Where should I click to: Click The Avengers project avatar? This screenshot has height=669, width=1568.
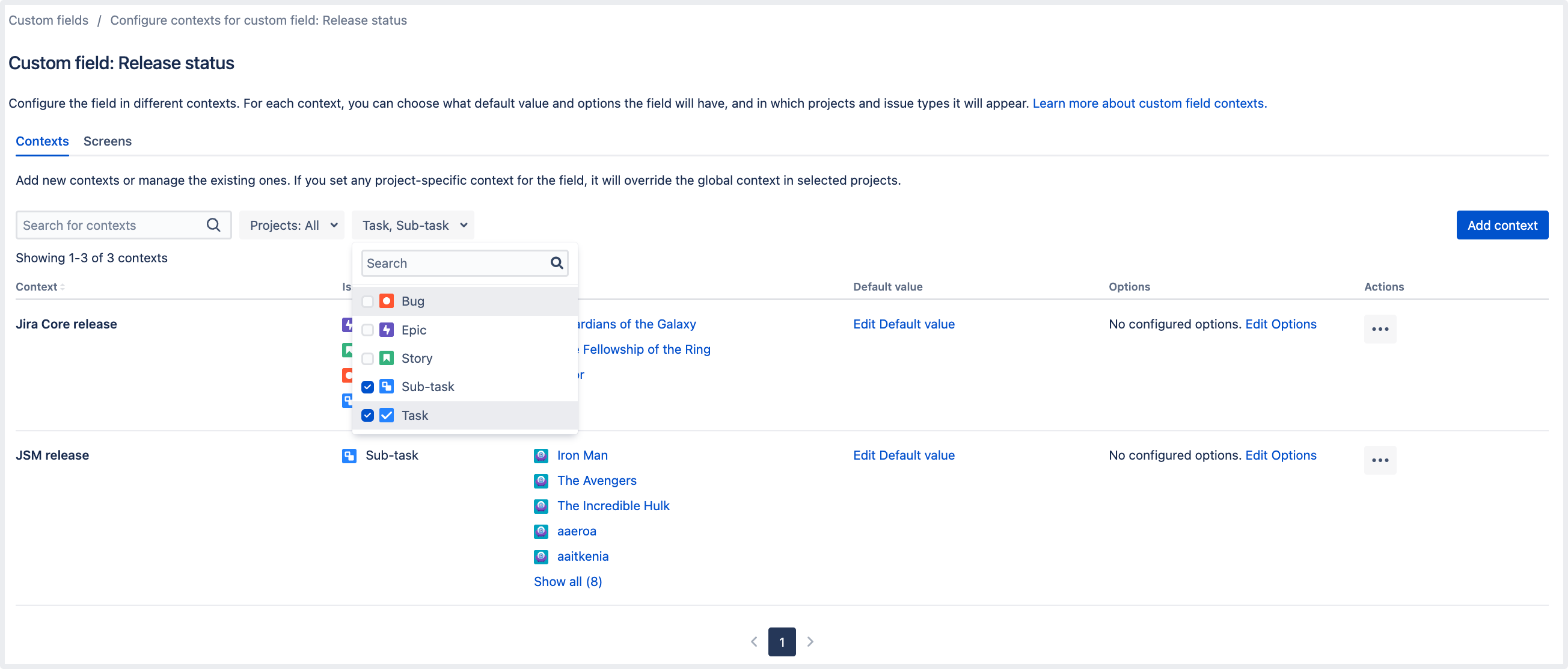coord(541,481)
